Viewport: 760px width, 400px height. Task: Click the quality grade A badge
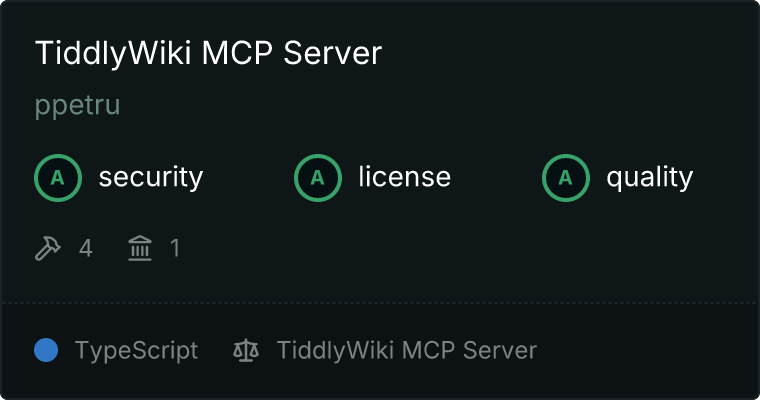tap(566, 178)
